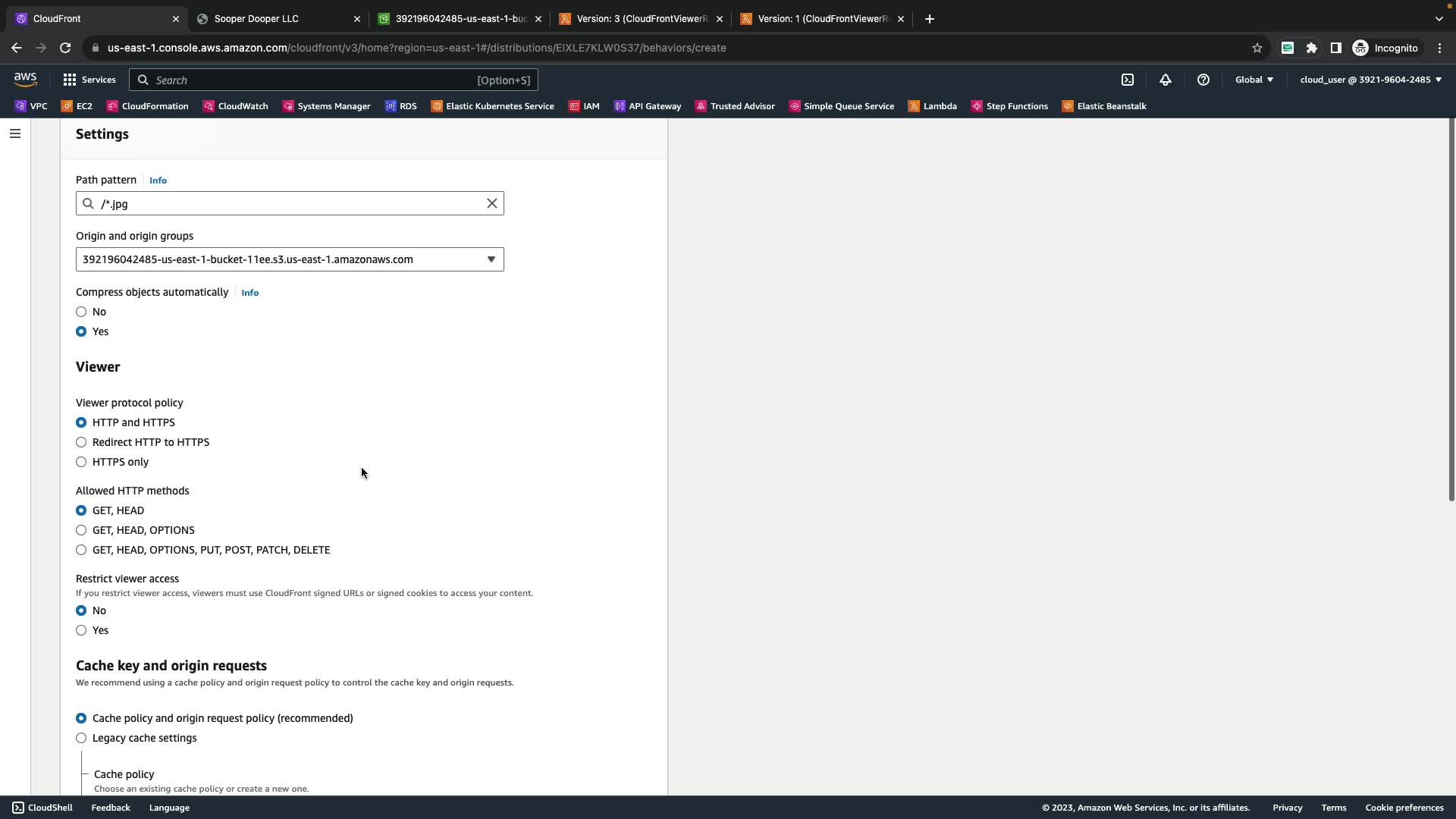Image resolution: width=1456 pixels, height=819 pixels.
Task: Open the Services grid menu
Action: click(x=89, y=80)
